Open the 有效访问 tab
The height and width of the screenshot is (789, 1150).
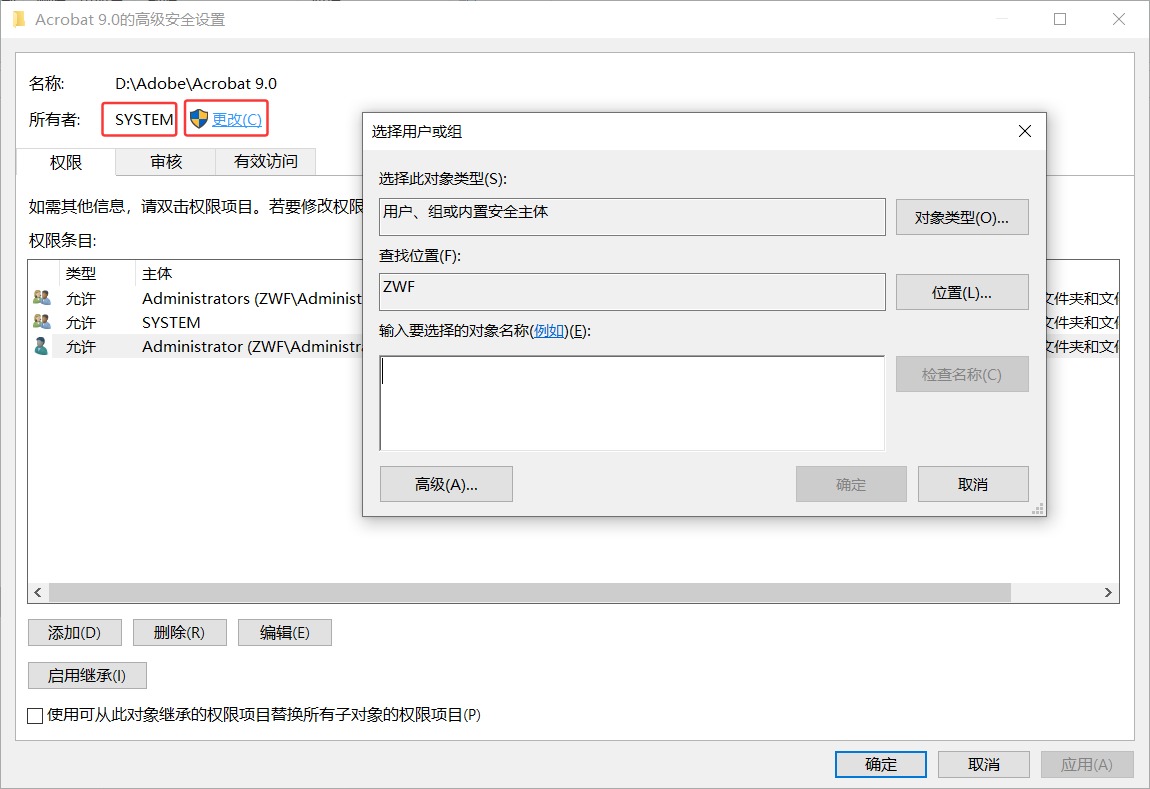[x=265, y=161]
